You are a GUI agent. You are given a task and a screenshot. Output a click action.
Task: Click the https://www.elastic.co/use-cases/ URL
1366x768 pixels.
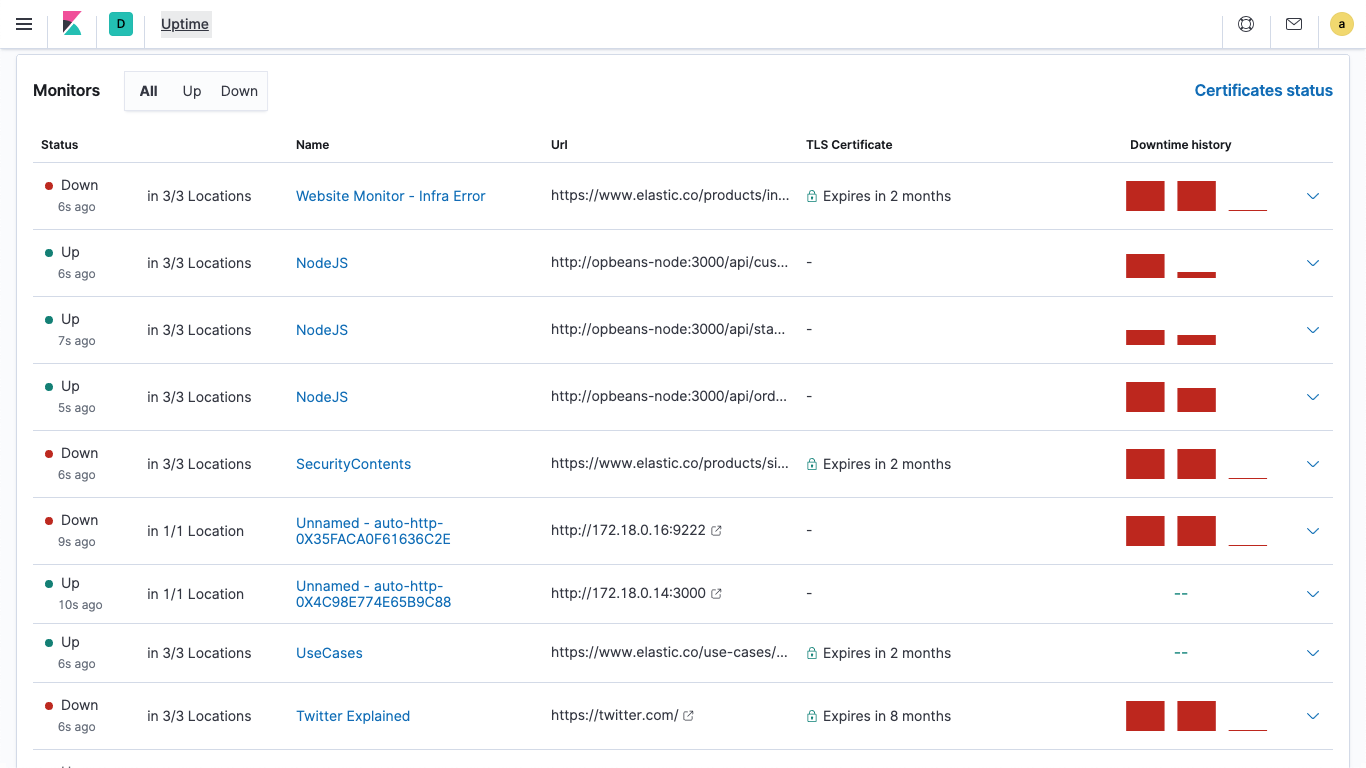tap(669, 653)
